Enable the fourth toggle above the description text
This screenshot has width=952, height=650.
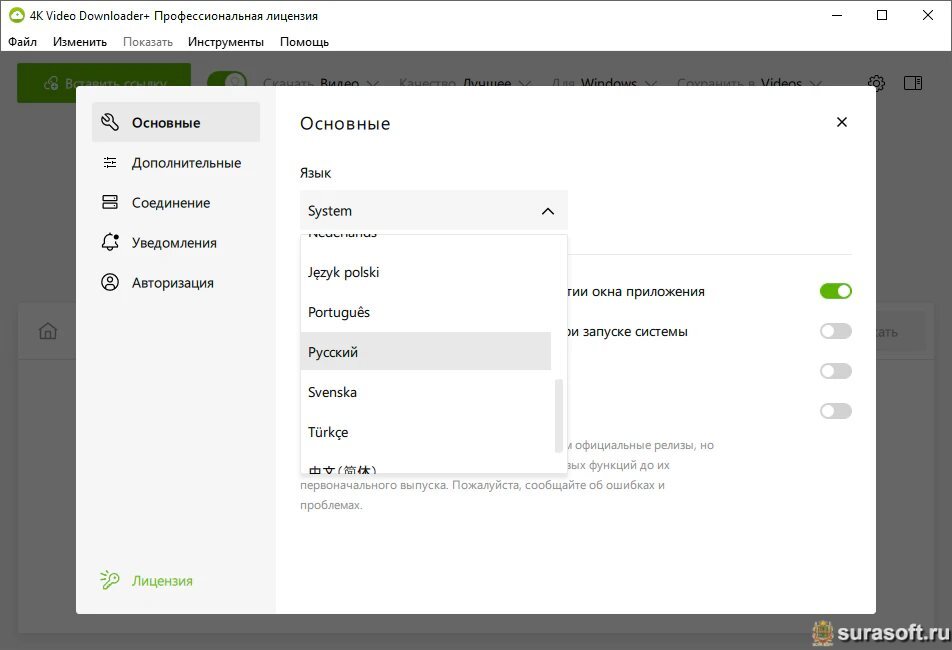pyautogui.click(x=835, y=411)
